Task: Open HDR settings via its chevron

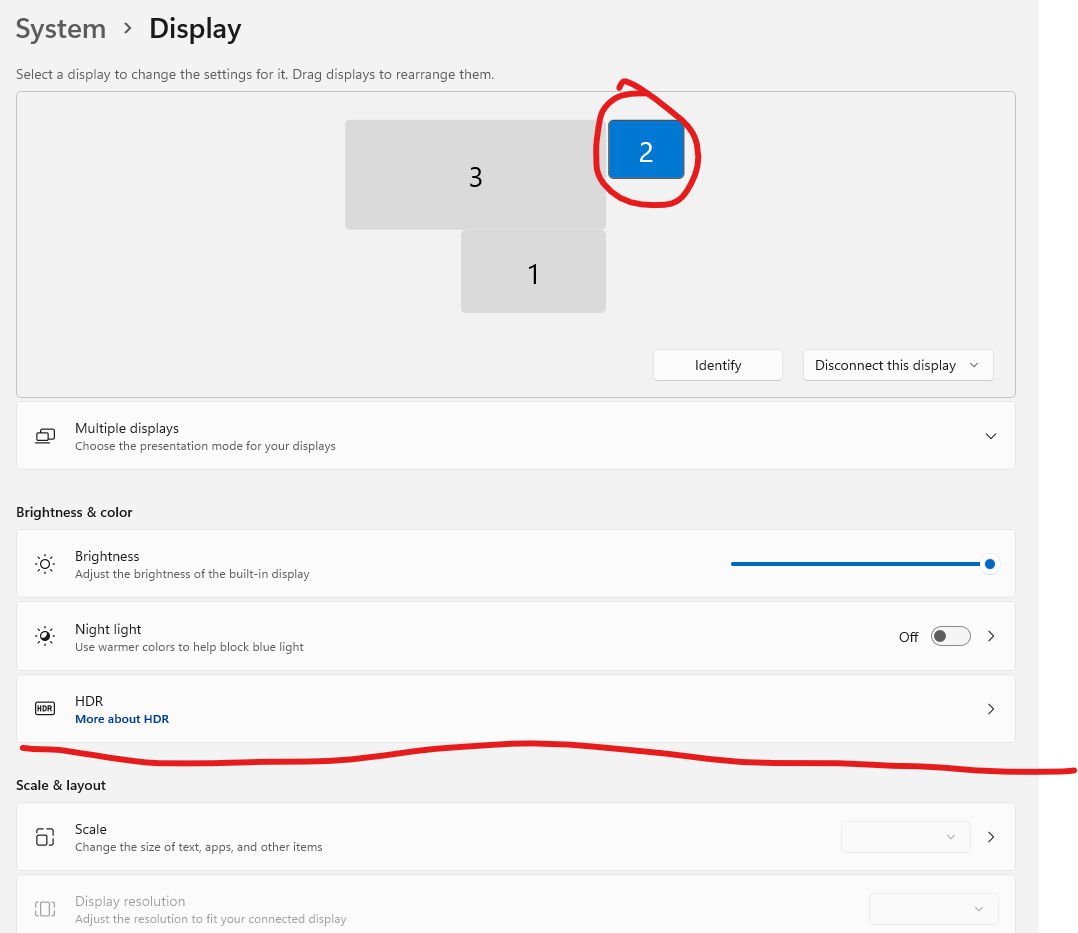Action: click(991, 709)
